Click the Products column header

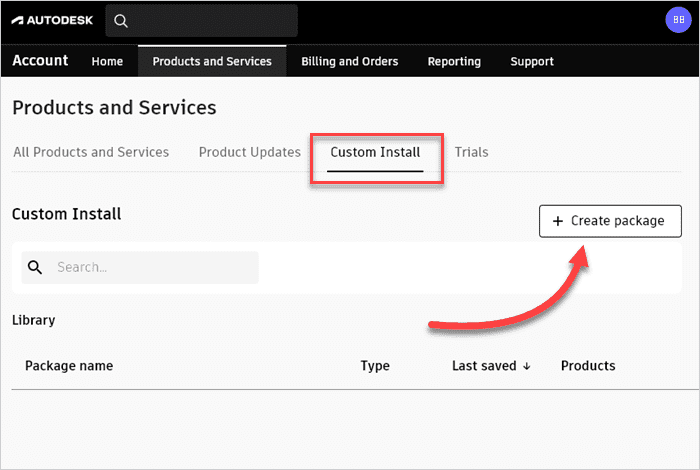tap(588, 366)
